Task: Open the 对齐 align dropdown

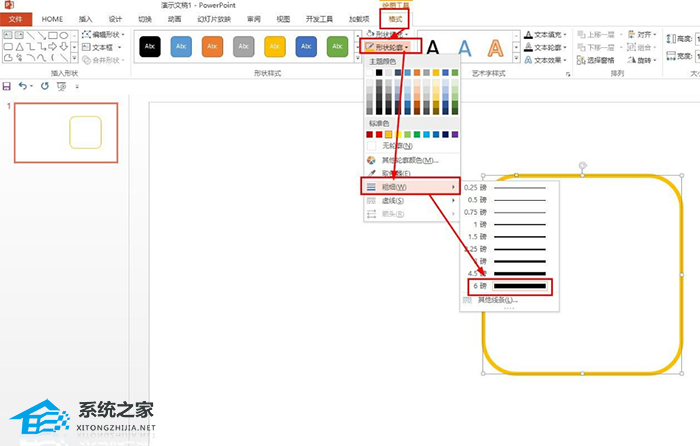Action: [642, 34]
